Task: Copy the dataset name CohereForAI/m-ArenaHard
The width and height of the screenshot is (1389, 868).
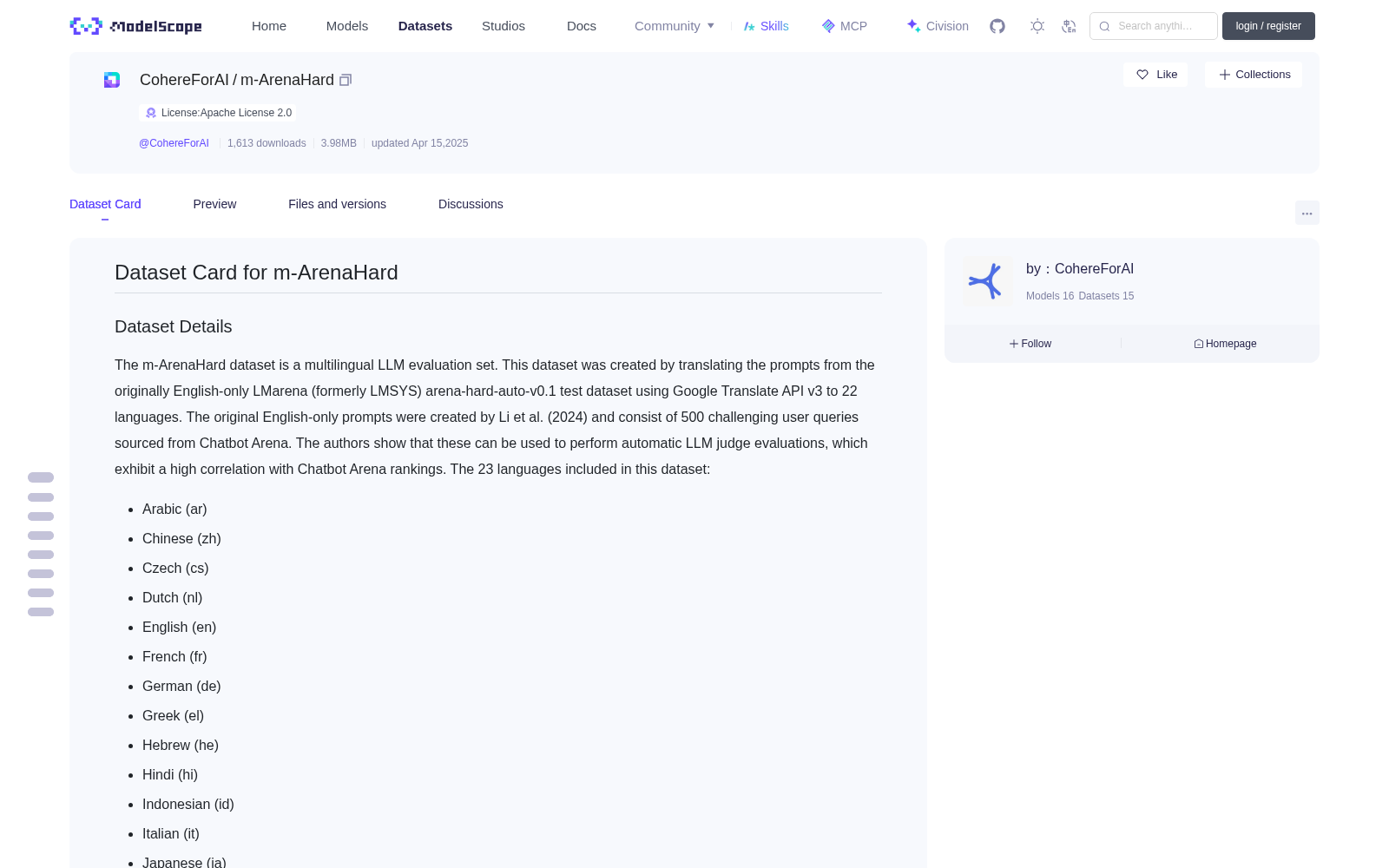Action: click(346, 80)
